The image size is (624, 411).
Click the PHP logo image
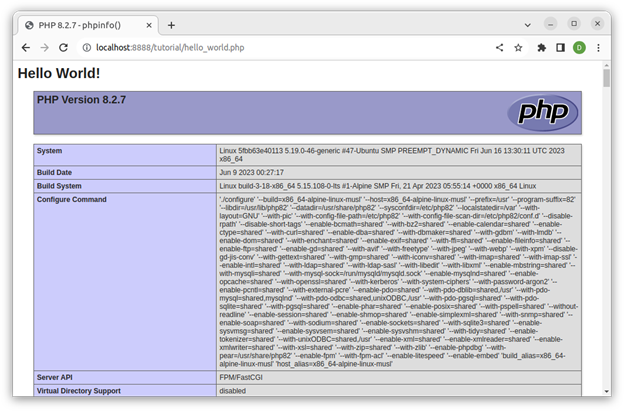[541, 112]
